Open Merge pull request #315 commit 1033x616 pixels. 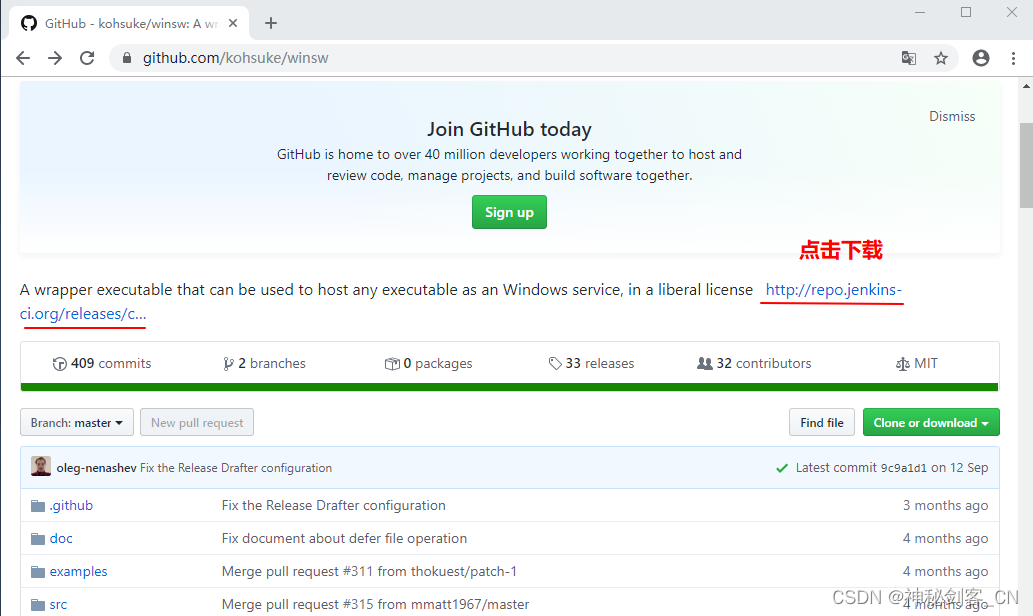(x=375, y=604)
